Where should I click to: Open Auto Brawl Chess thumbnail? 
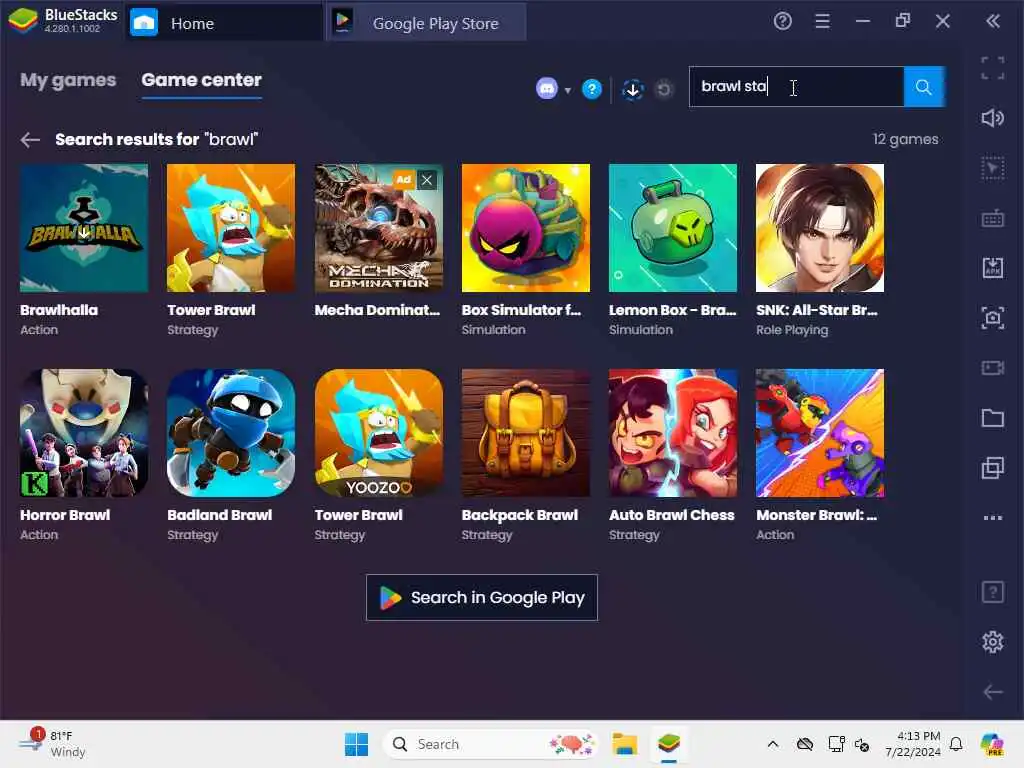point(673,432)
